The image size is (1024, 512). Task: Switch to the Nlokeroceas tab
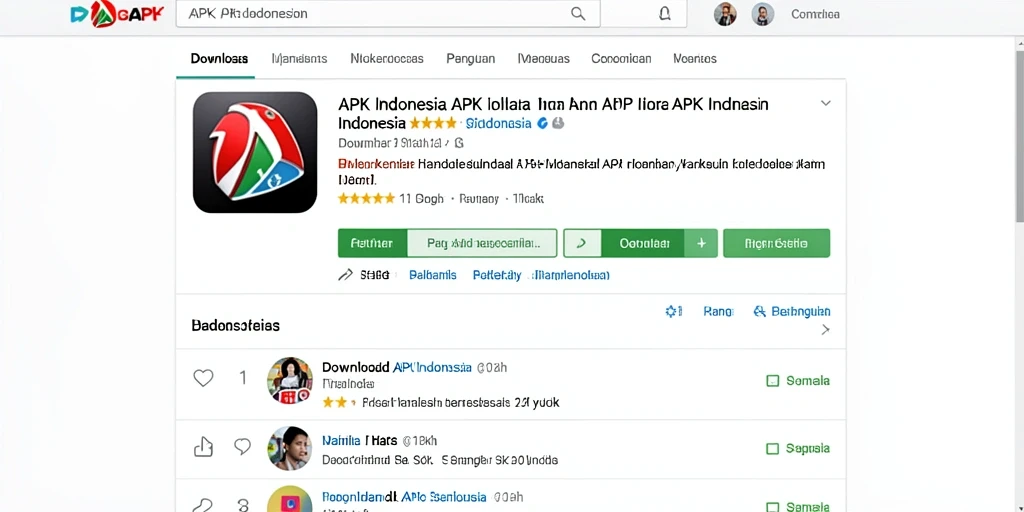[x=387, y=58]
